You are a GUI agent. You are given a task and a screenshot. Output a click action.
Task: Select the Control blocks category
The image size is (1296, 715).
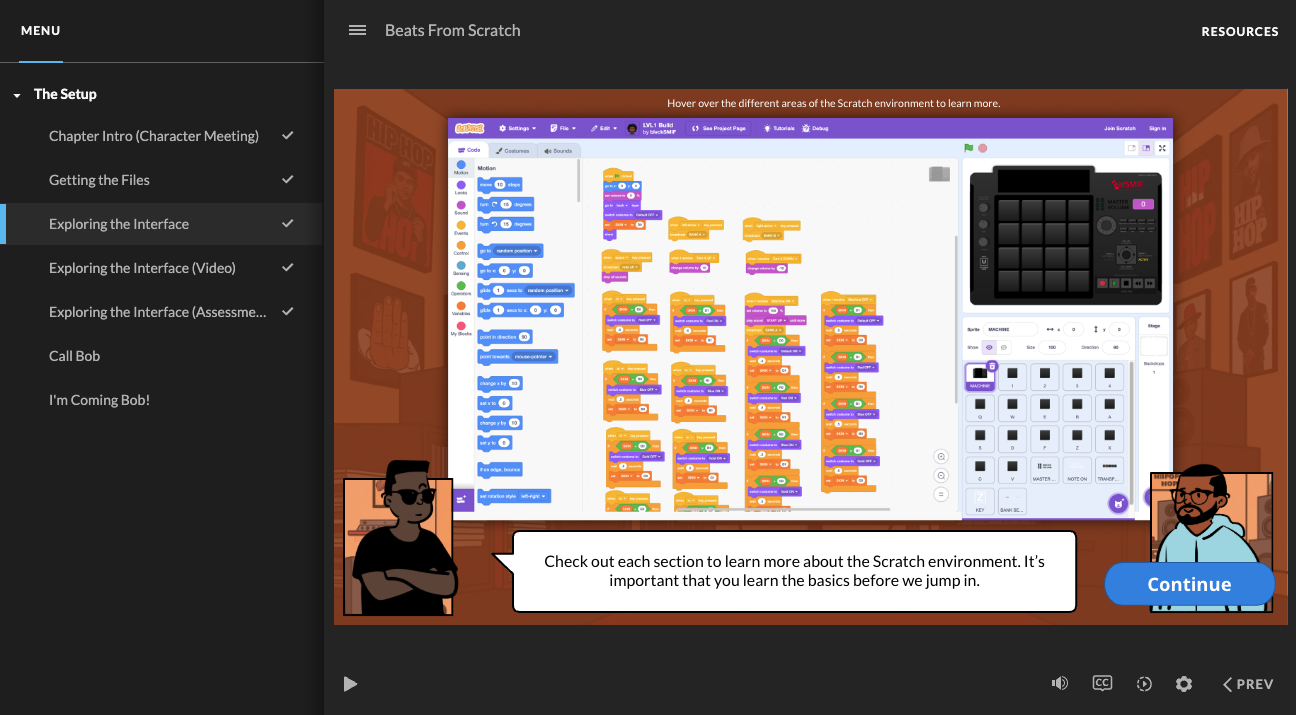coord(461,247)
